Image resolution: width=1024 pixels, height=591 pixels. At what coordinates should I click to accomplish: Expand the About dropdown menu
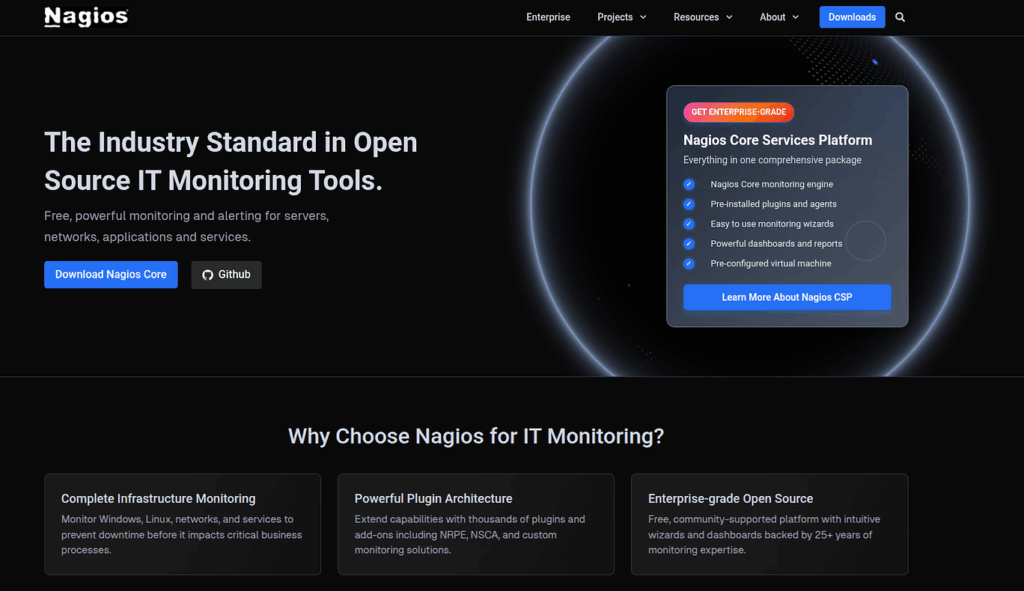click(778, 17)
